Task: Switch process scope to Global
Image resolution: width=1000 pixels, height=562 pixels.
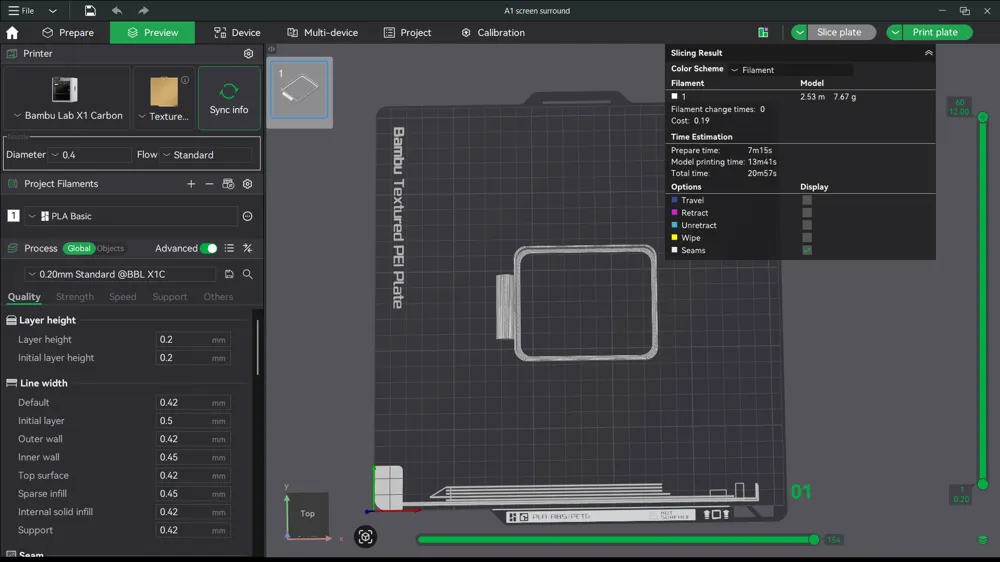Action: click(79, 248)
